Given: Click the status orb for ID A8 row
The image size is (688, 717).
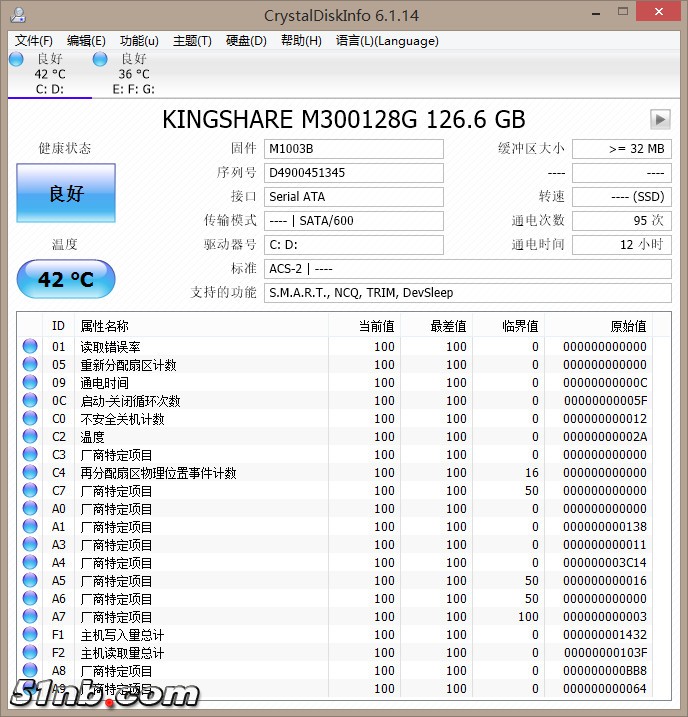Looking at the screenshot, I should pyautogui.click(x=30, y=670).
